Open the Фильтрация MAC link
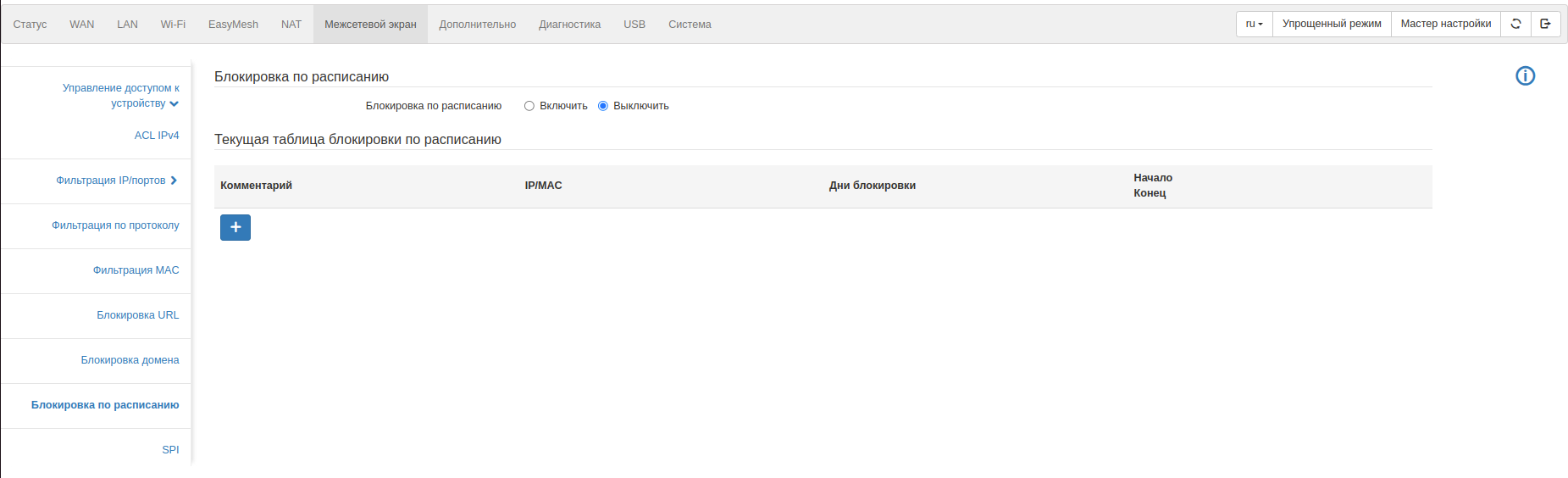This screenshot has height=478, width=1568. tap(136, 270)
